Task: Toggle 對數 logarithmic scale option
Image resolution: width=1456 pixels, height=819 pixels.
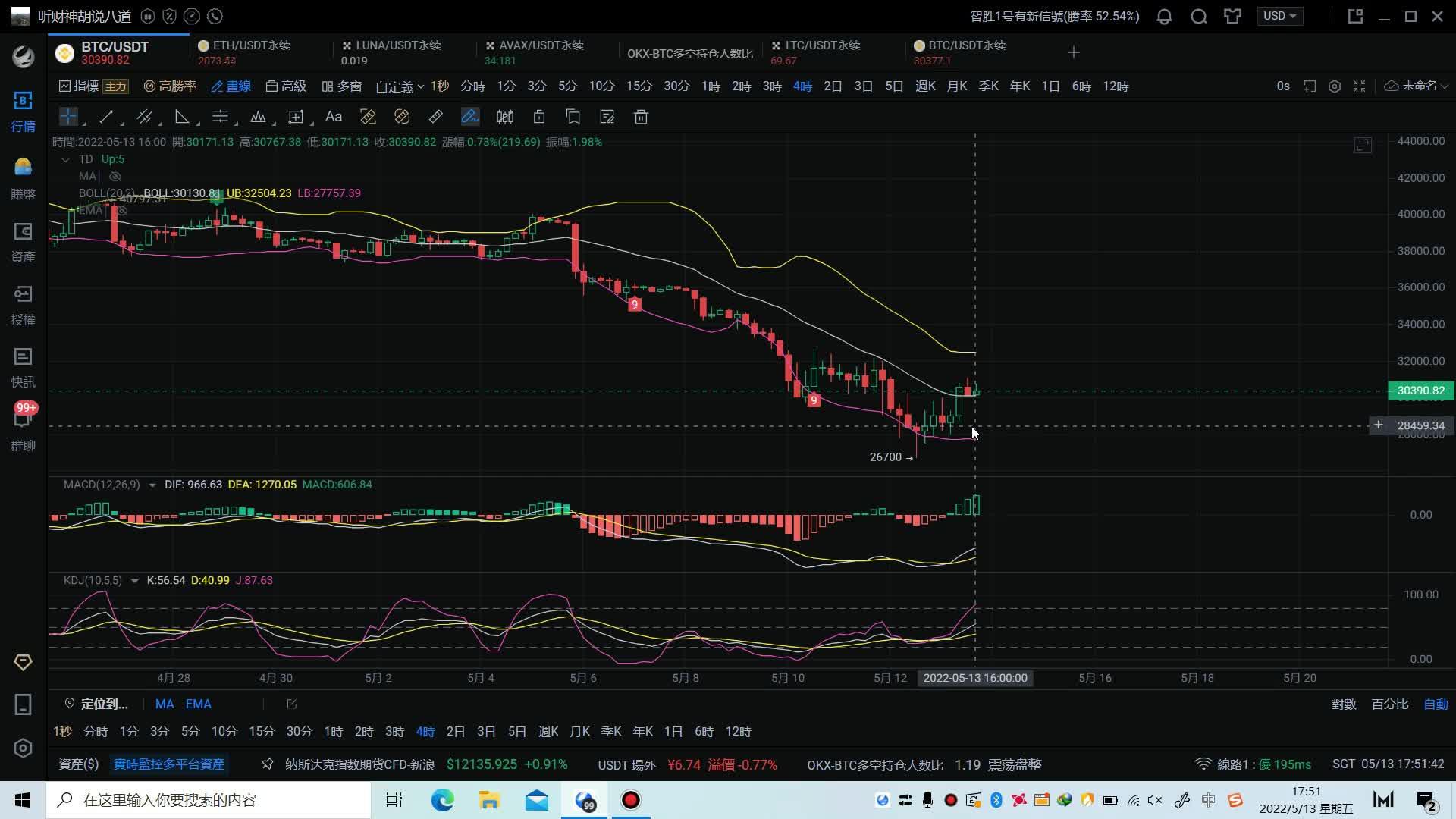Action: pyautogui.click(x=1343, y=704)
